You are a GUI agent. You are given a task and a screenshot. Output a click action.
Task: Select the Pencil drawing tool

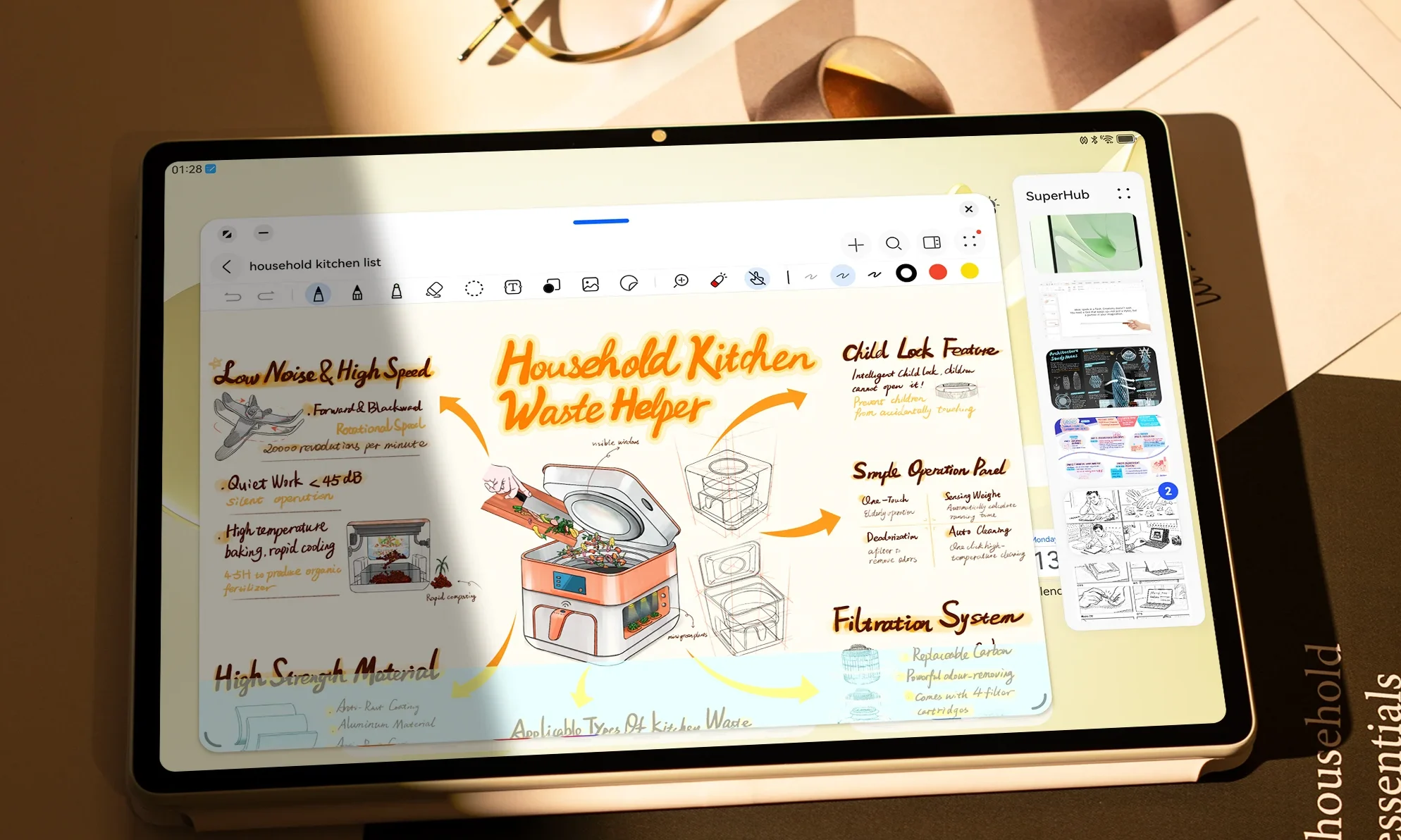[x=357, y=292]
